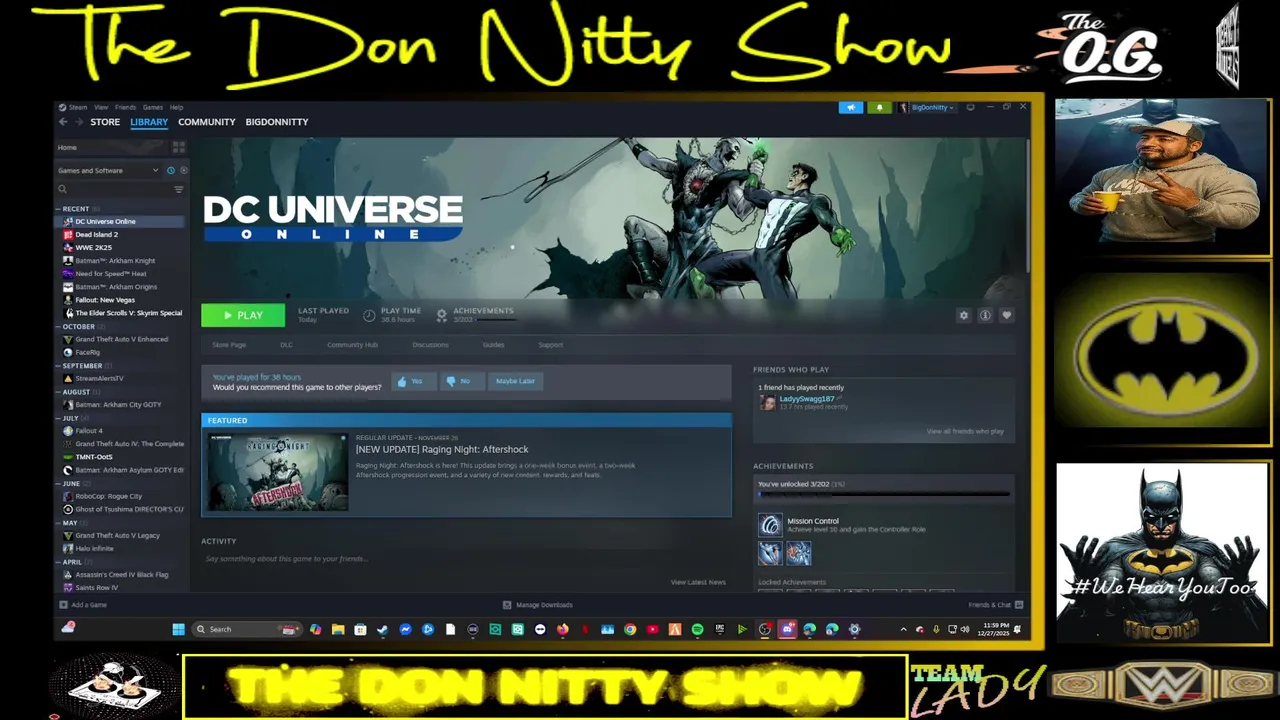
Task: Open Friends & Chat panel
Action: (x=995, y=605)
